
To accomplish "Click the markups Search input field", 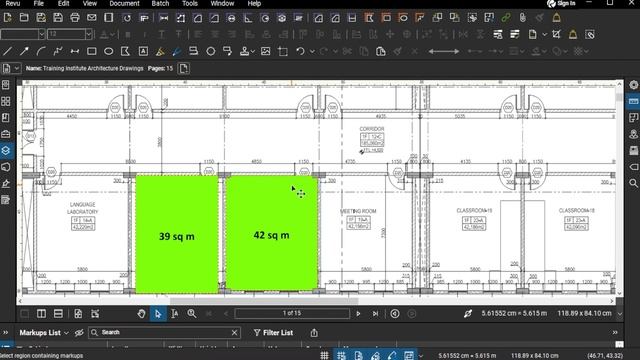I will tap(163, 333).
